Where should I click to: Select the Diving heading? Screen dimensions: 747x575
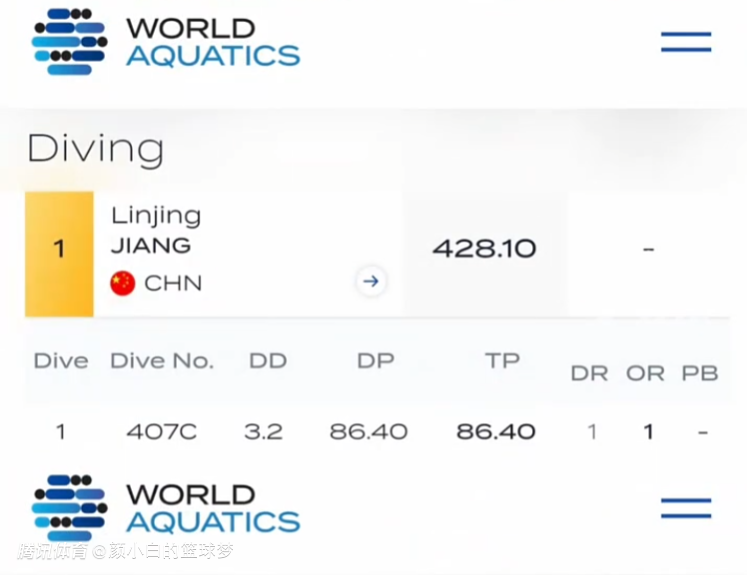(x=95, y=149)
